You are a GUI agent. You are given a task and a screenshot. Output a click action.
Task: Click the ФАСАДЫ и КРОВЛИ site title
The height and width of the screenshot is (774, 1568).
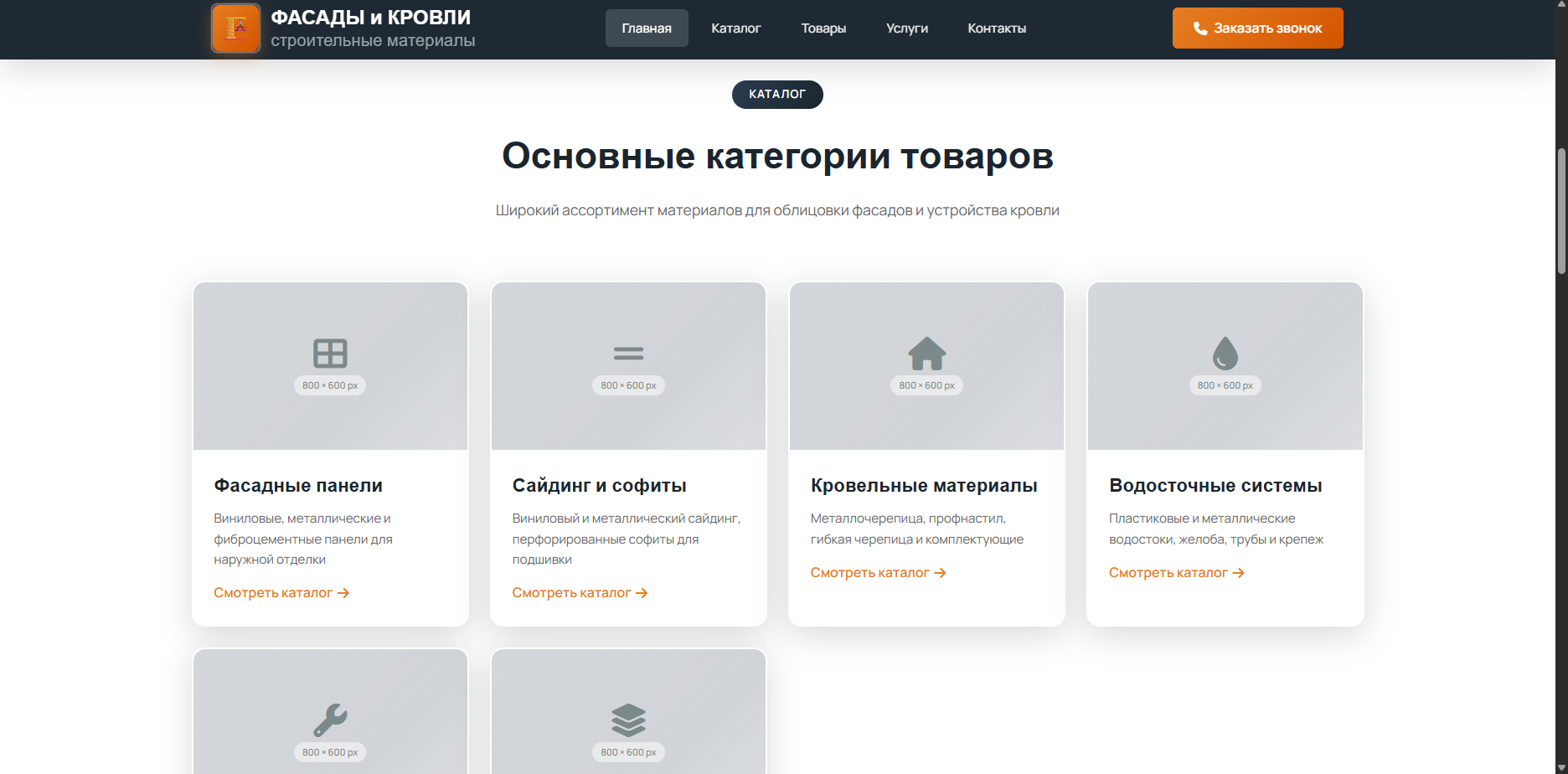(370, 18)
